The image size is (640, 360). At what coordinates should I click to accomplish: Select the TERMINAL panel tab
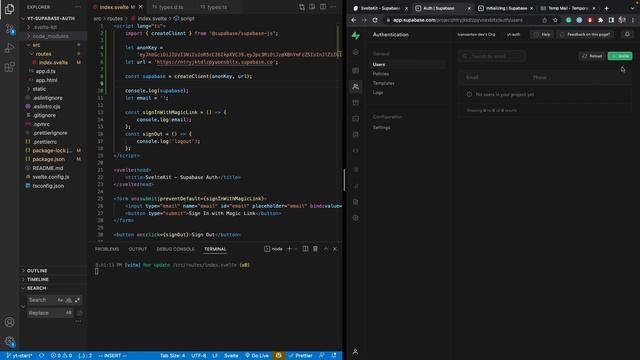[215, 249]
